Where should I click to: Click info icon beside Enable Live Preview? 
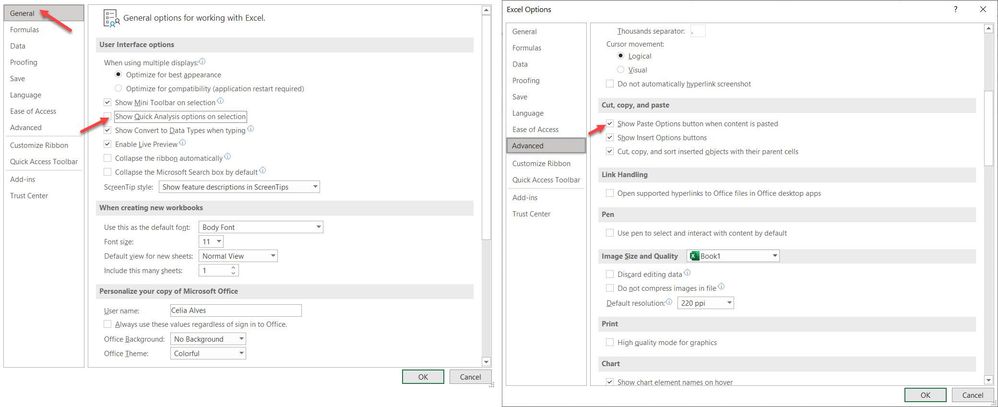pos(183,143)
